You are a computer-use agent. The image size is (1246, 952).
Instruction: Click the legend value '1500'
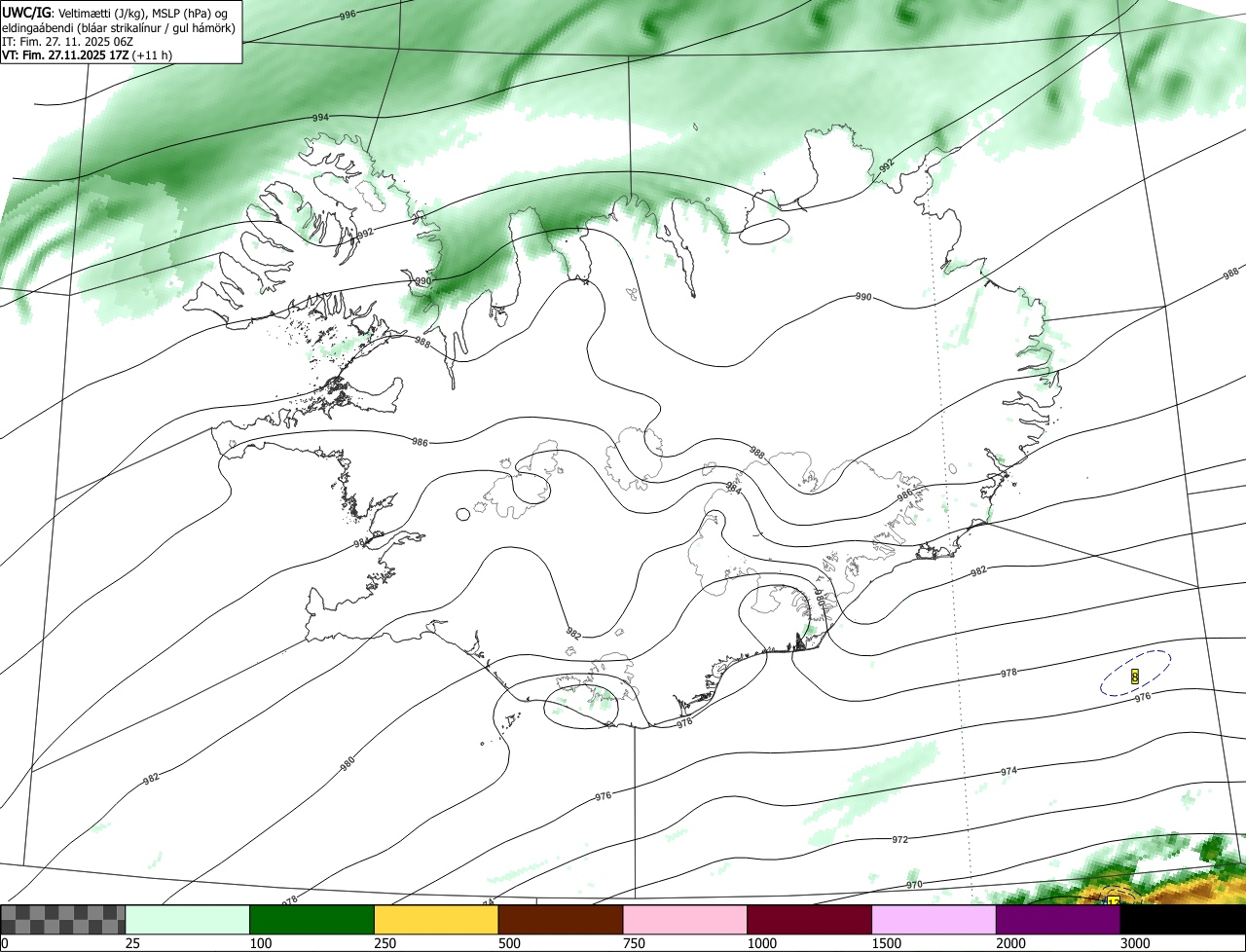coord(887,943)
